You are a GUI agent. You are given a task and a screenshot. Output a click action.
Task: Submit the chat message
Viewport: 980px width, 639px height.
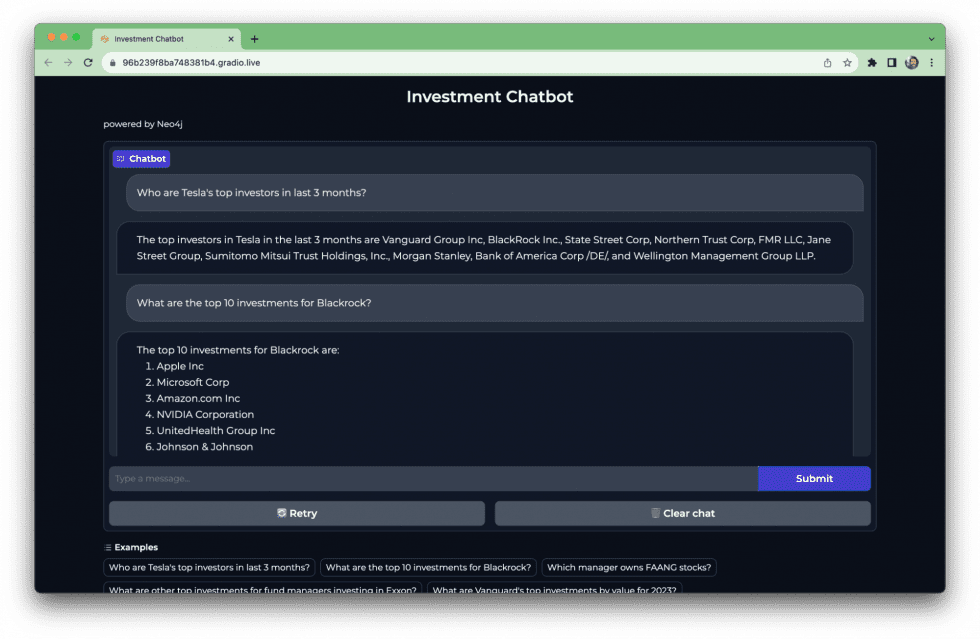813,478
